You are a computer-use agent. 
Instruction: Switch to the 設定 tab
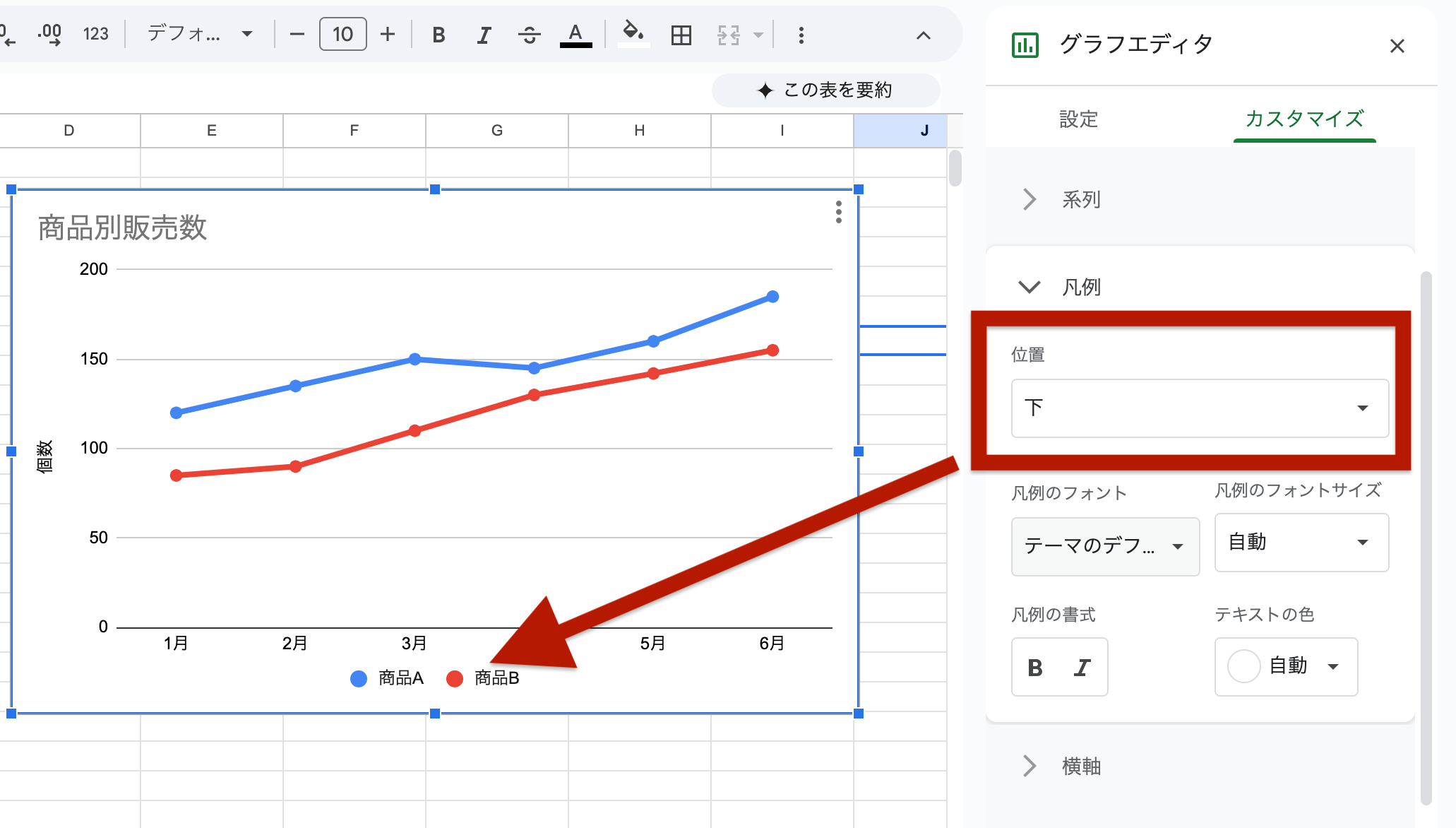point(1078,120)
